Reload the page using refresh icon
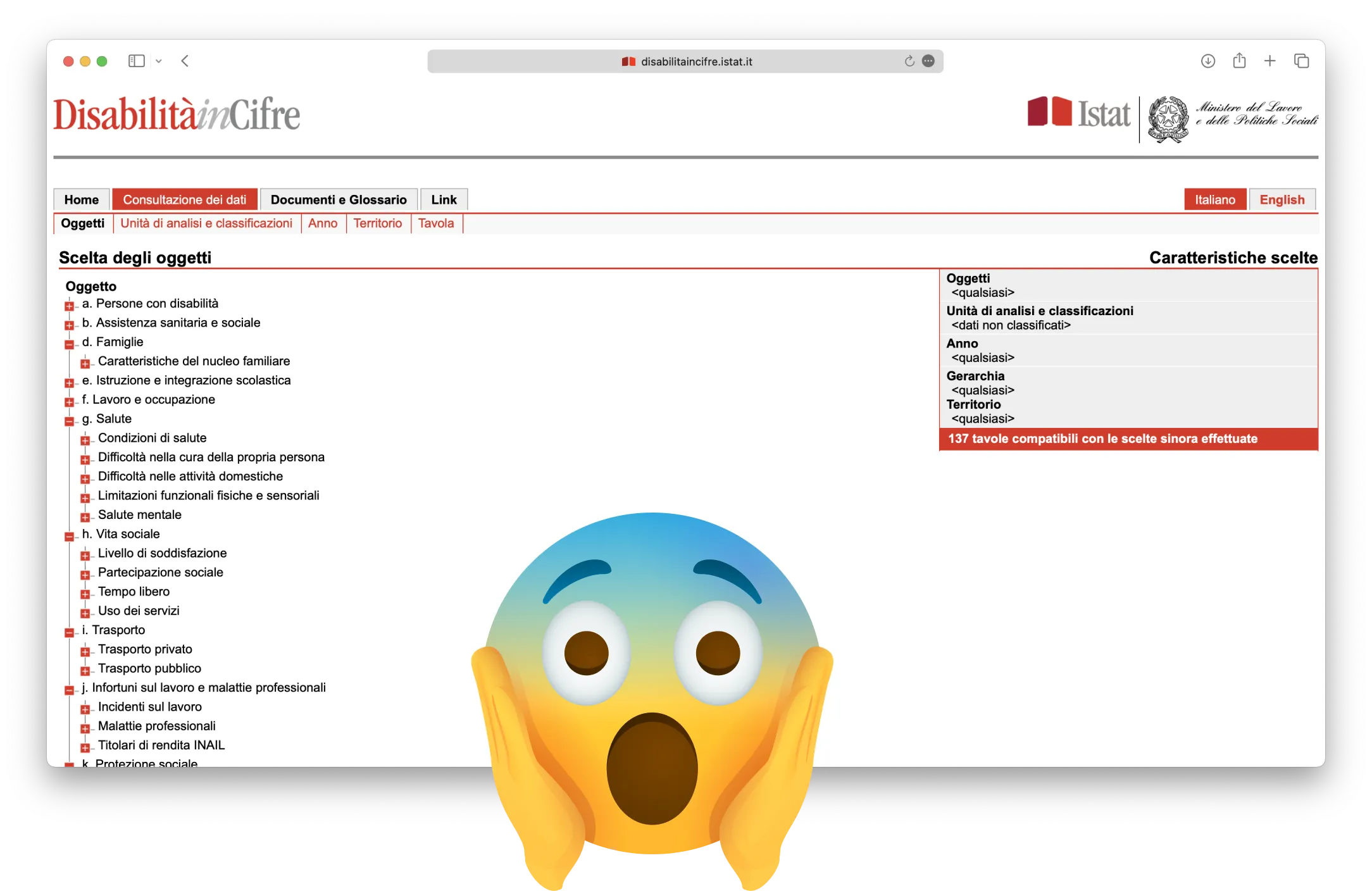This screenshot has width=1372, height=891. (x=909, y=61)
